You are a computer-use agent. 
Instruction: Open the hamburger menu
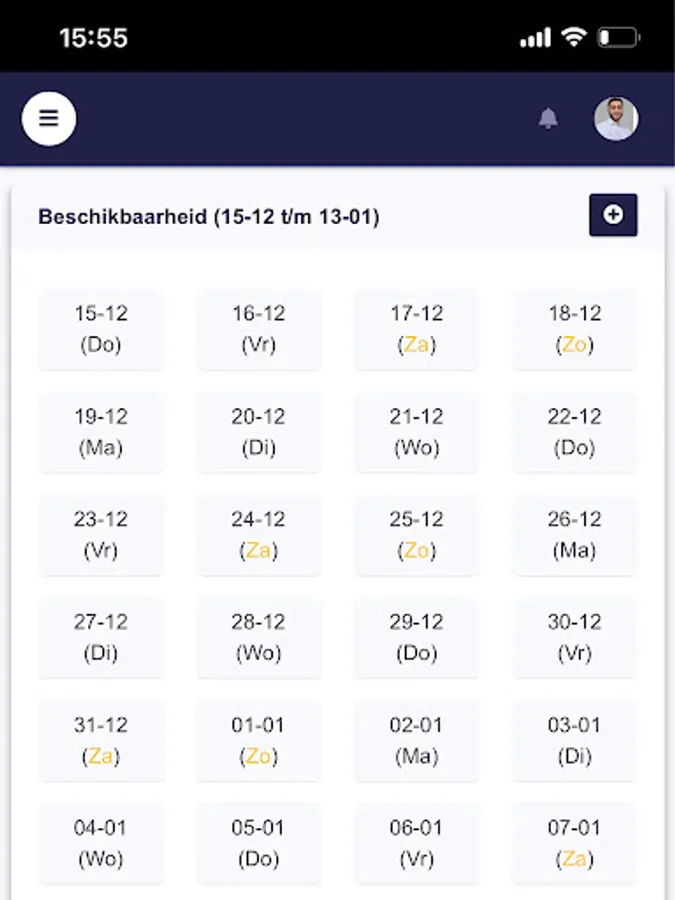[x=49, y=119]
